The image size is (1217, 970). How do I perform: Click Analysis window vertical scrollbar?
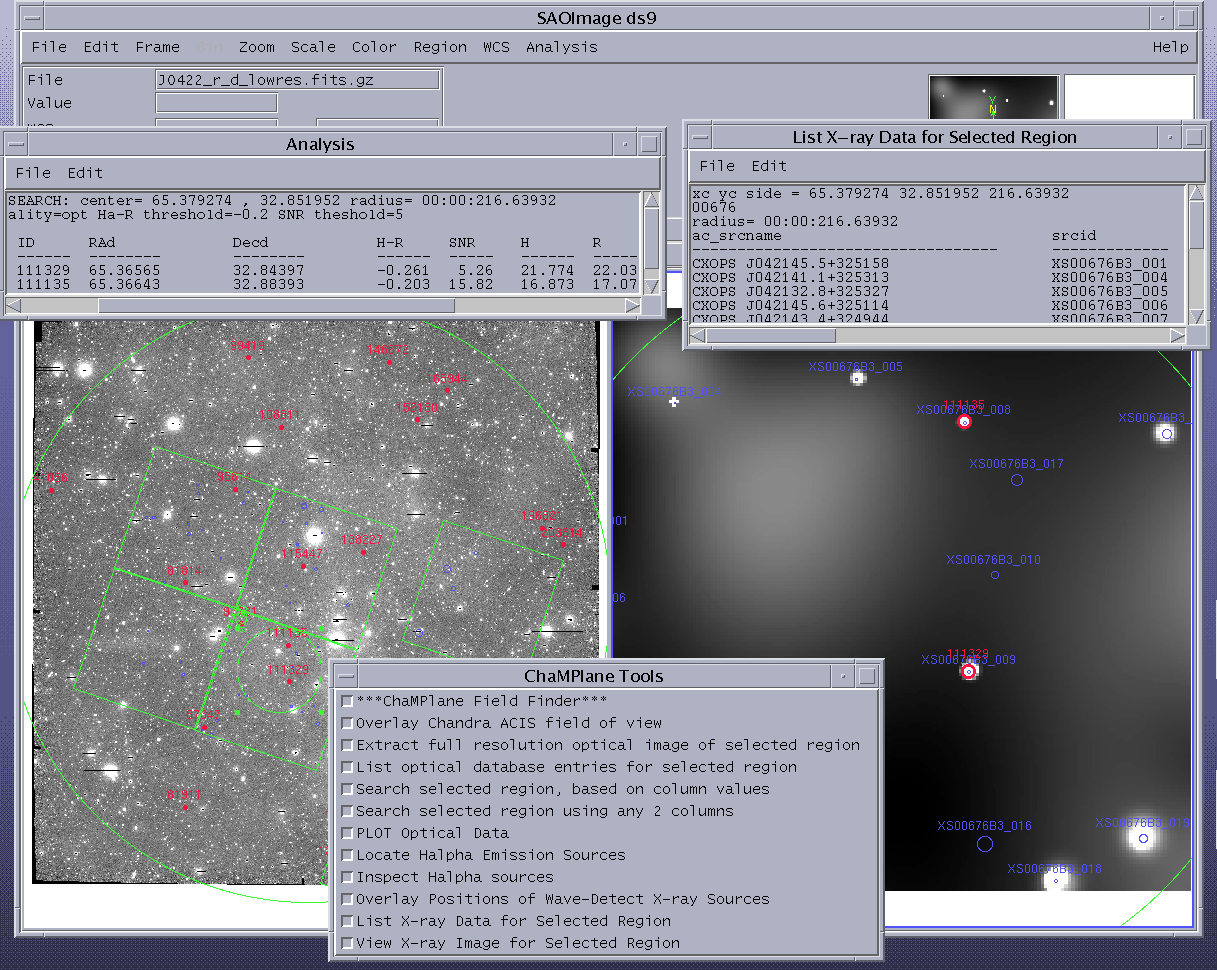(652, 243)
